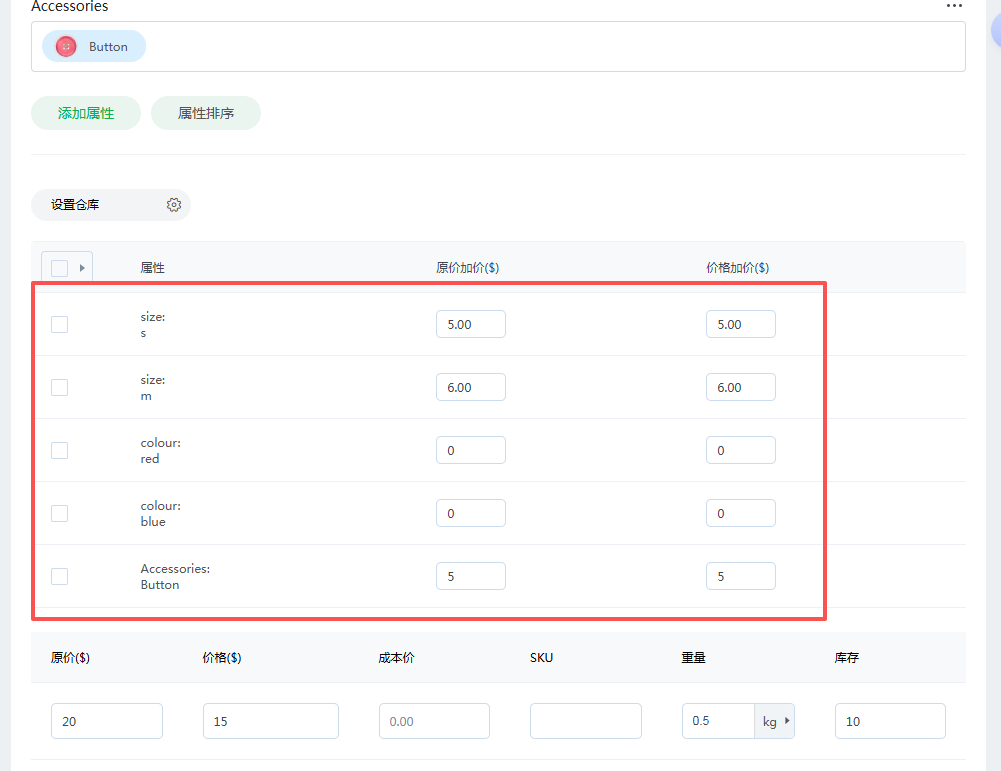Tick the colour: red row checkbox

(60, 450)
